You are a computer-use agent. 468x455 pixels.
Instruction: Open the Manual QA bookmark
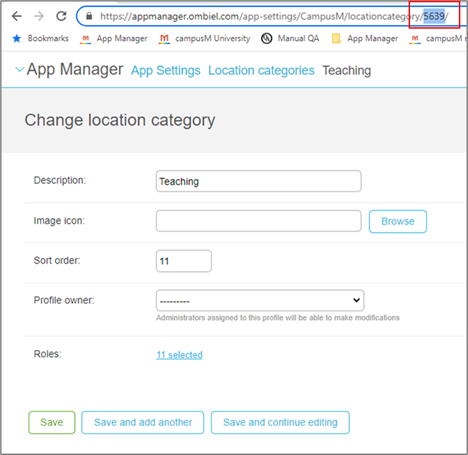pyautogui.click(x=290, y=39)
